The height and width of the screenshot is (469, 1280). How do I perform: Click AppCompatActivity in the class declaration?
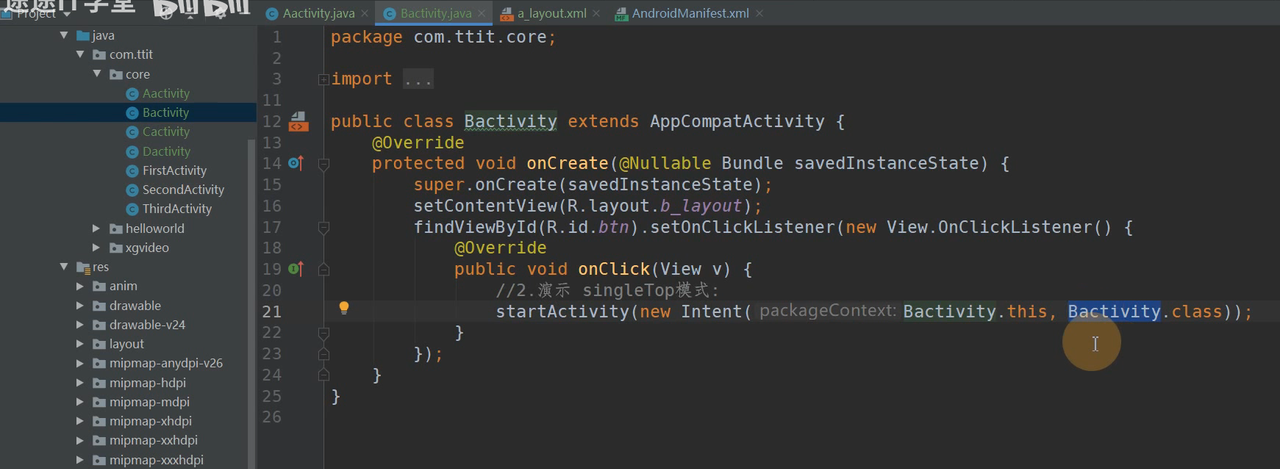coord(737,121)
